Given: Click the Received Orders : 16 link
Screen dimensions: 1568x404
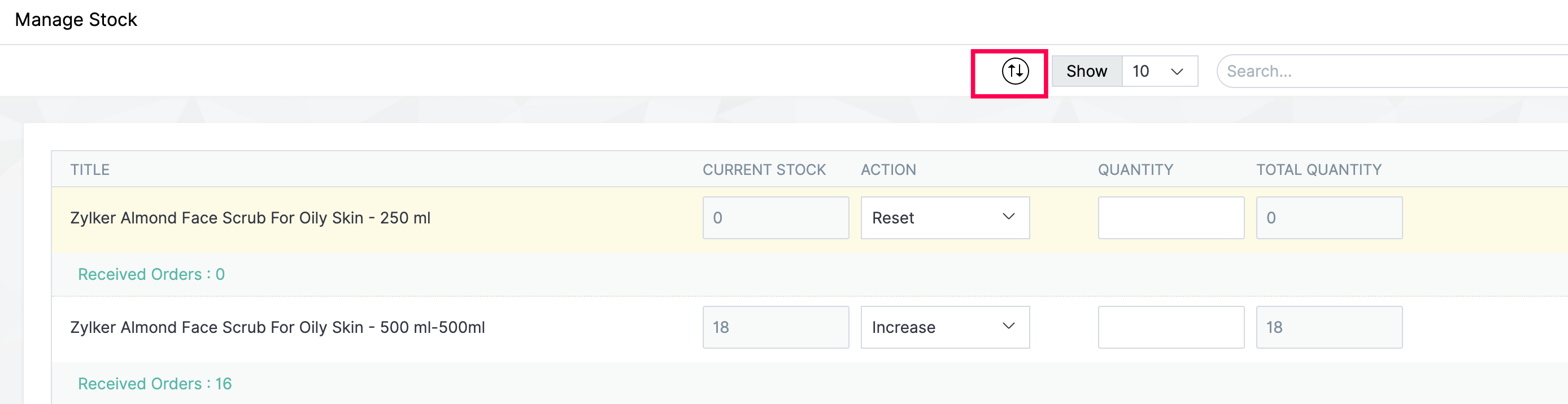Looking at the screenshot, I should (x=155, y=384).
